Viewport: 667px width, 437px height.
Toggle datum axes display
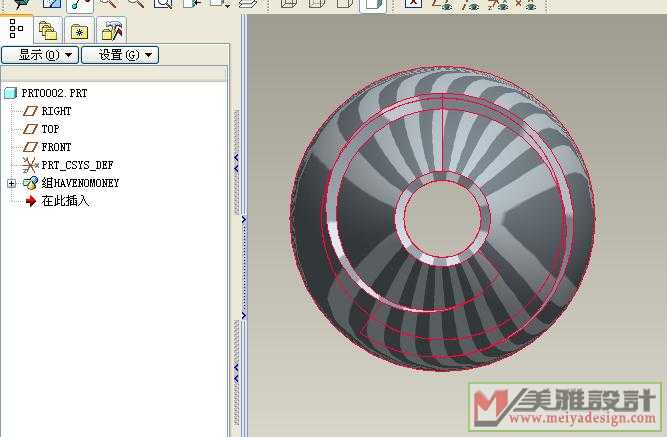pos(470,4)
